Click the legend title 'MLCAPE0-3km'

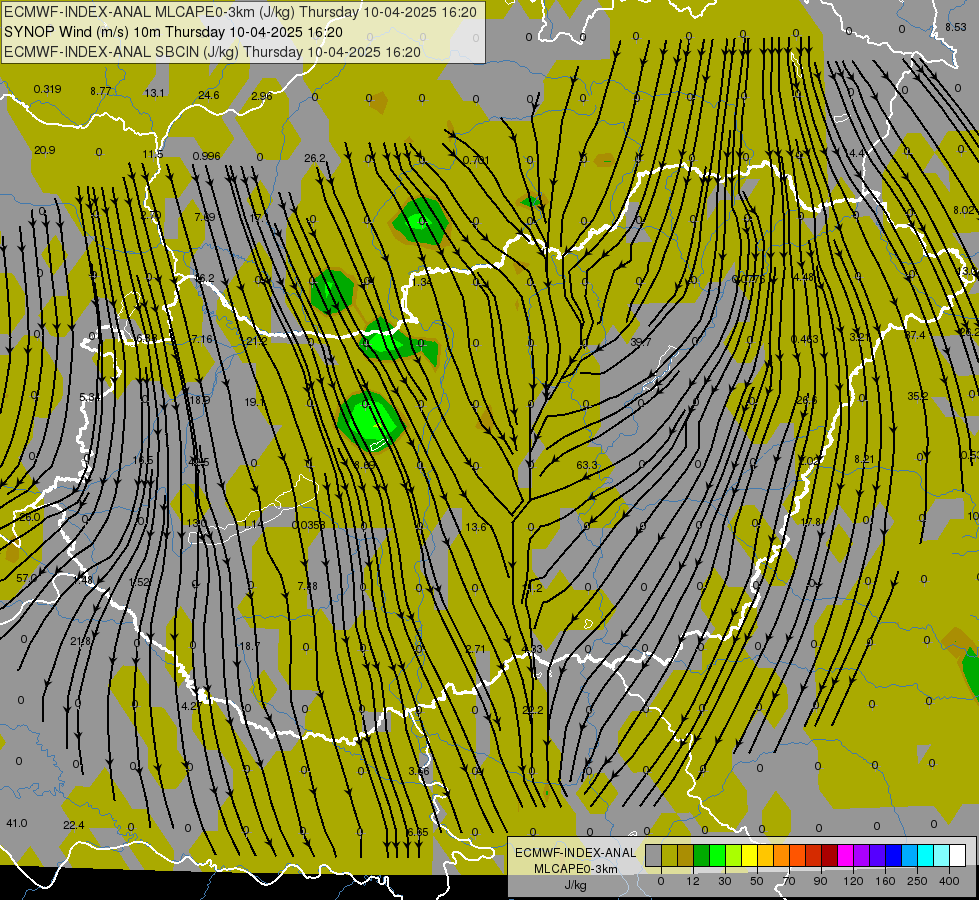pyautogui.click(x=576, y=869)
